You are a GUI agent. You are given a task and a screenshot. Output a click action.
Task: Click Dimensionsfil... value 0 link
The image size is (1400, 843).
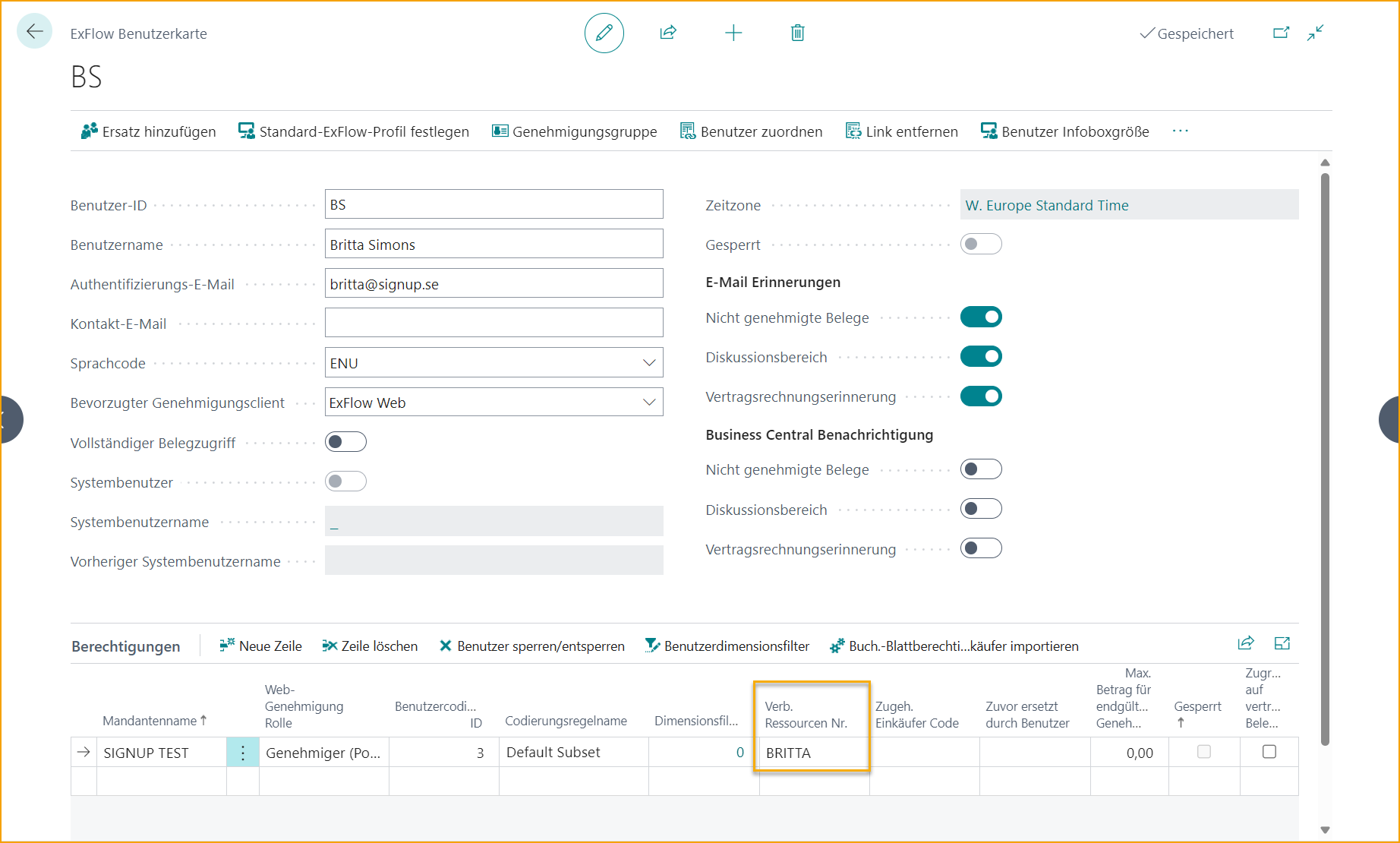pyautogui.click(x=739, y=753)
